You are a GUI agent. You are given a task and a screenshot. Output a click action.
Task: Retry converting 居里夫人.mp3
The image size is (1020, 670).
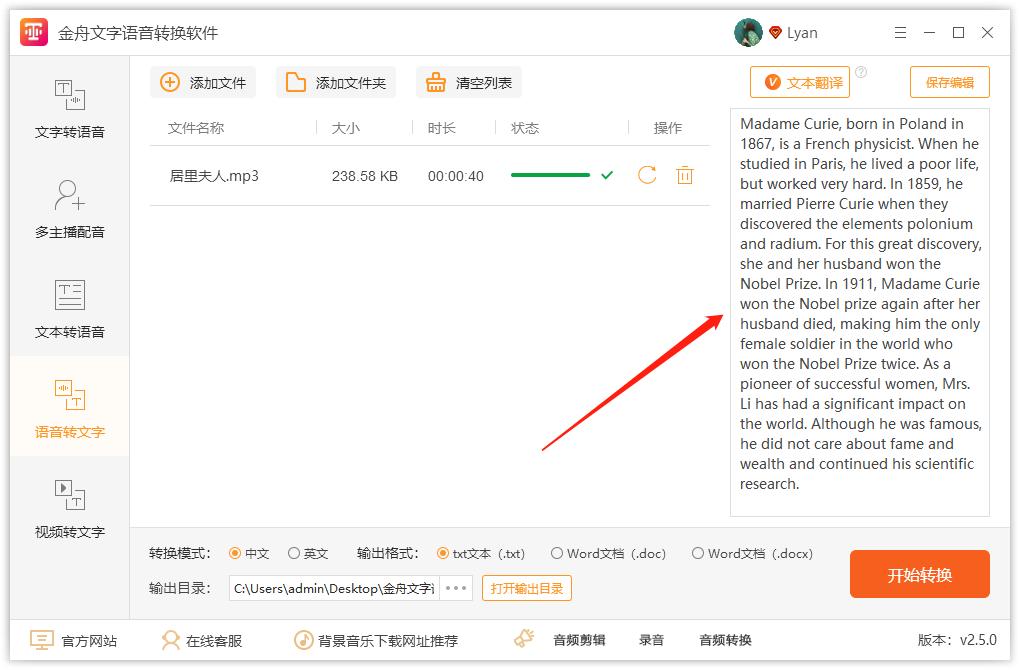[x=644, y=174]
